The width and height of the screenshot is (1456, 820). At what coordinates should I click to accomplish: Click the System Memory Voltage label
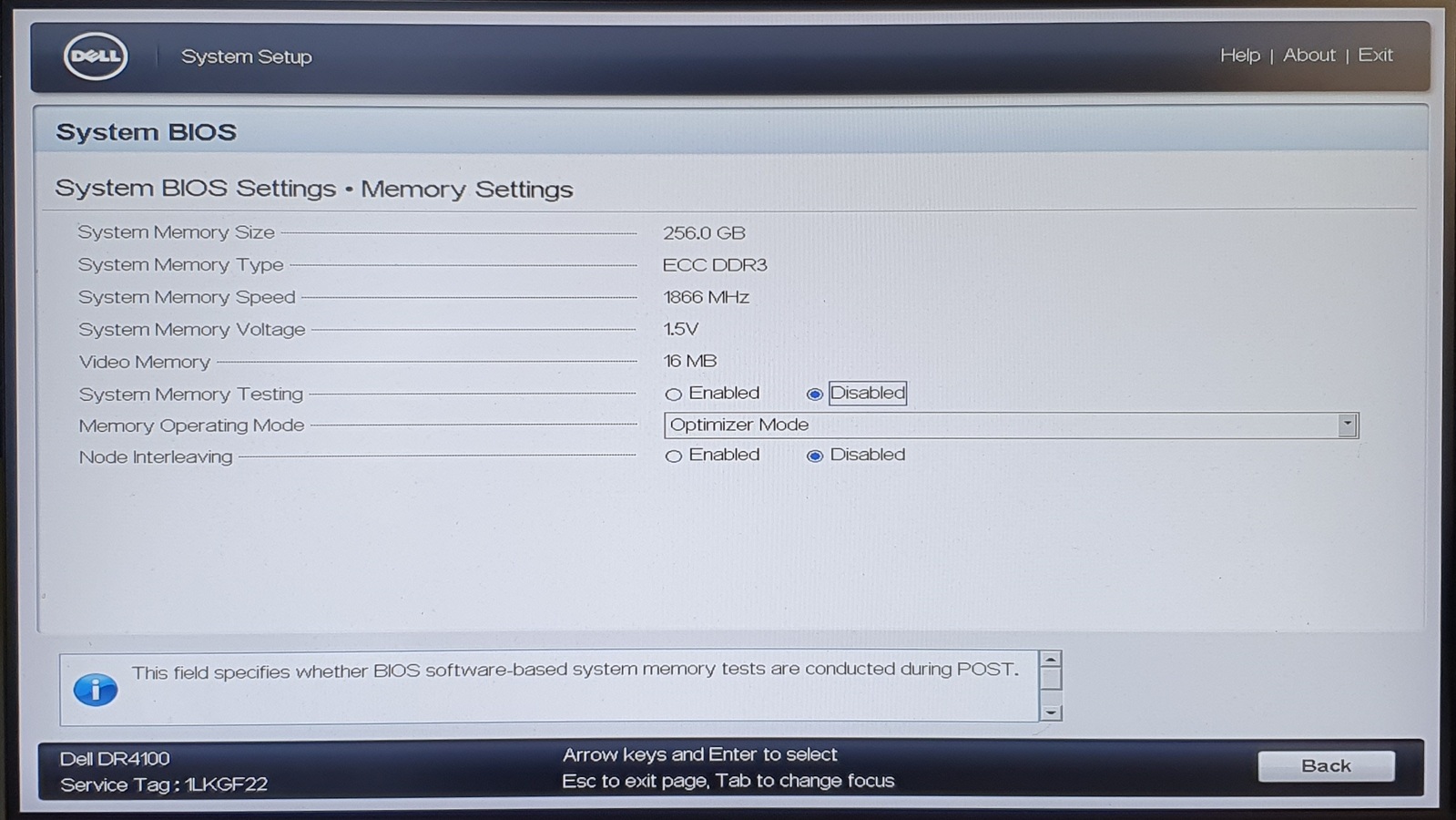[191, 330]
